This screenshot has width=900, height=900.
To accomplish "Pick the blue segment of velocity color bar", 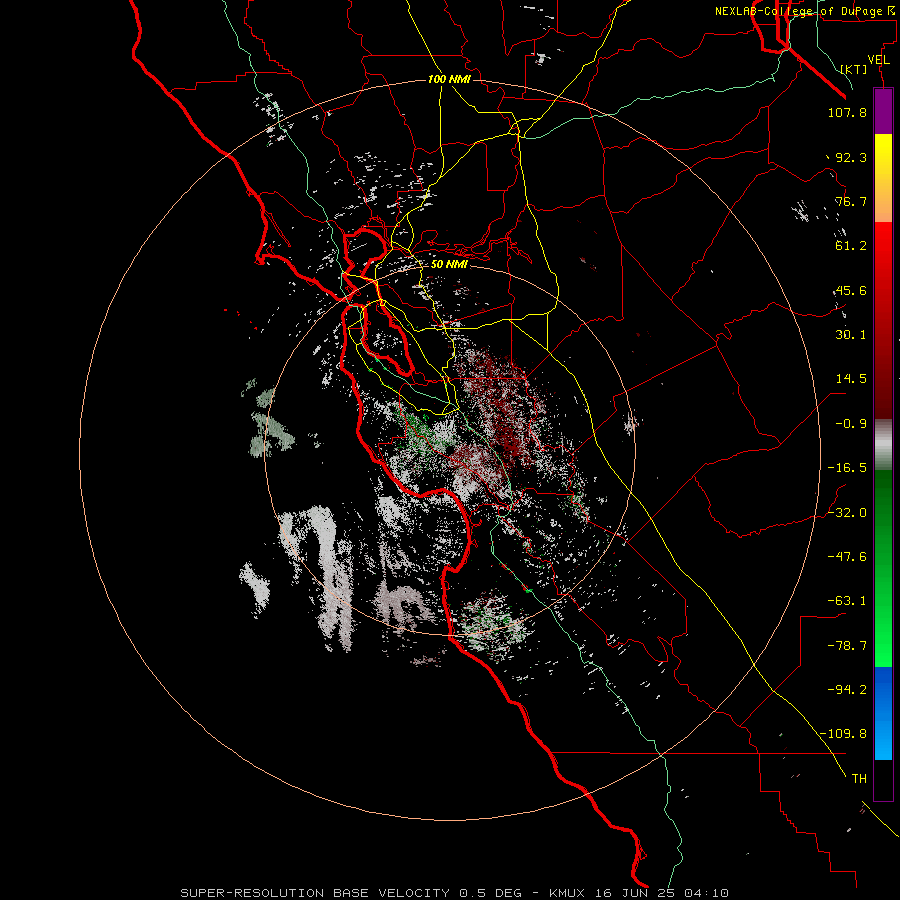I will point(883,713).
